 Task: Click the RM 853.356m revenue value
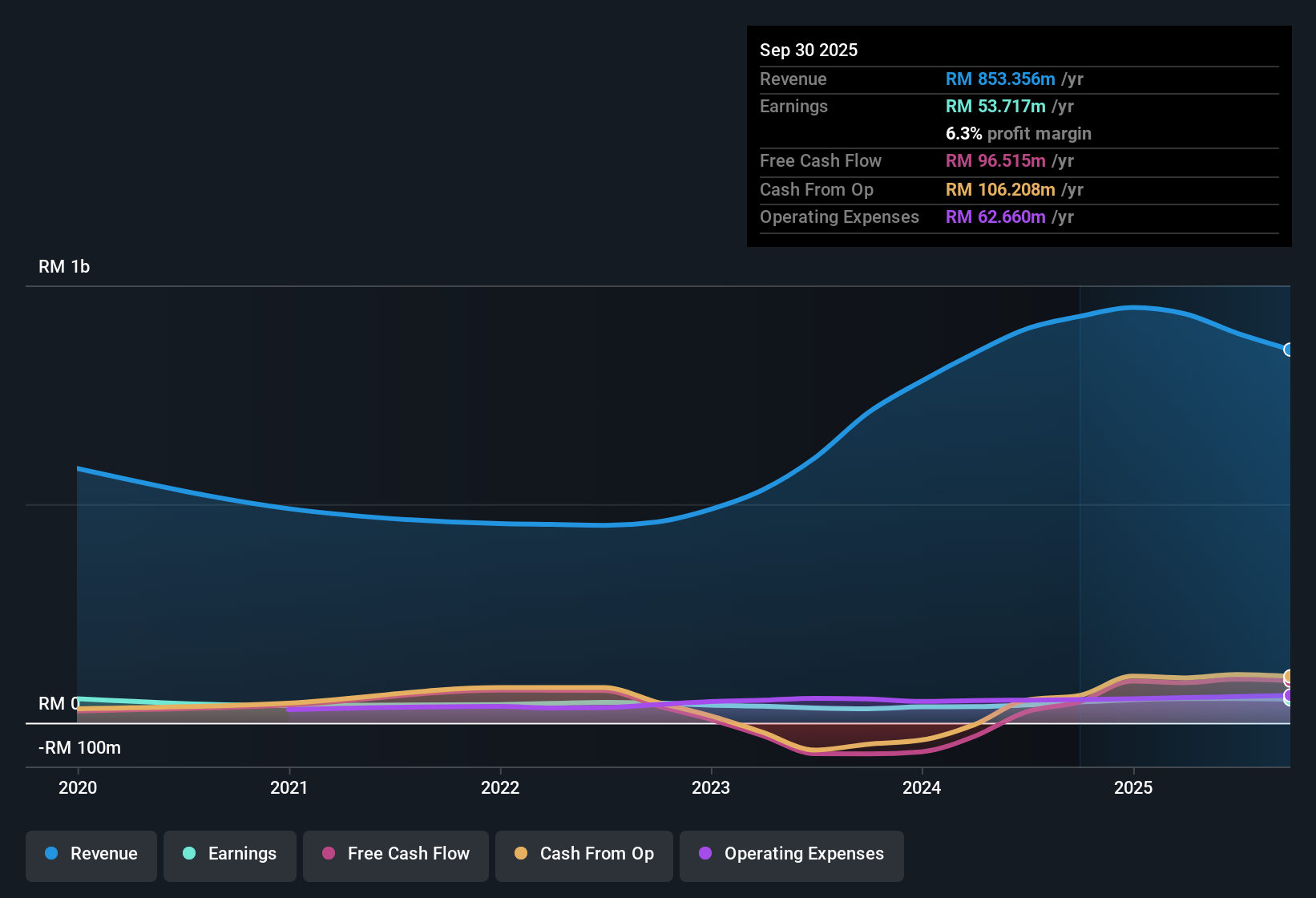click(1000, 79)
